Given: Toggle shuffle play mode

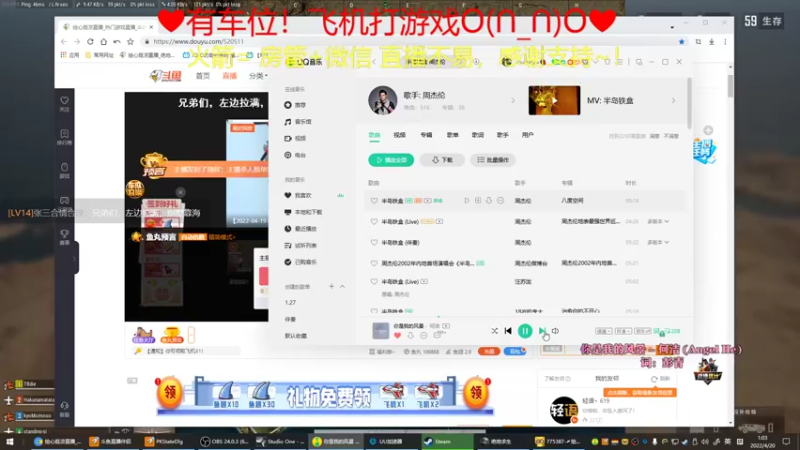Looking at the screenshot, I should 494,331.
